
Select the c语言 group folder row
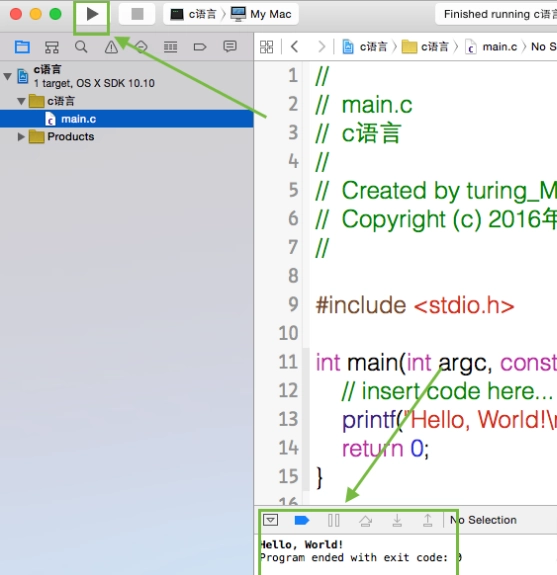click(127, 101)
